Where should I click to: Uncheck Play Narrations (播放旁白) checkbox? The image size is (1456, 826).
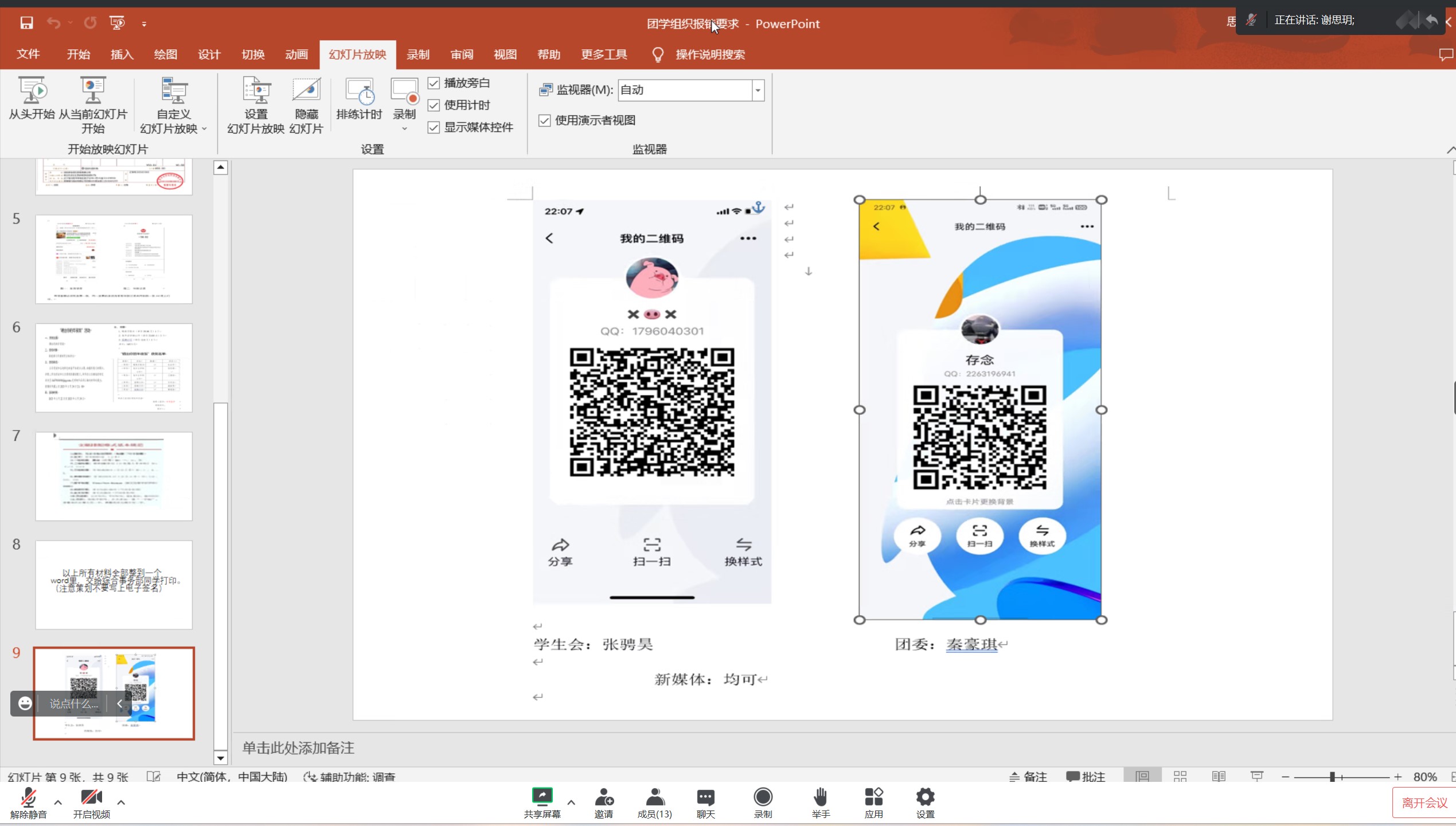[434, 84]
